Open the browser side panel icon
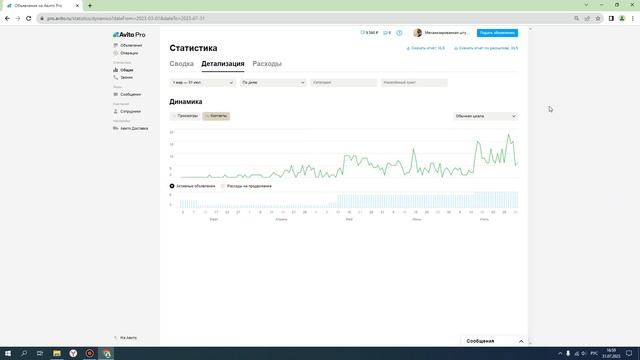 (x=611, y=18)
